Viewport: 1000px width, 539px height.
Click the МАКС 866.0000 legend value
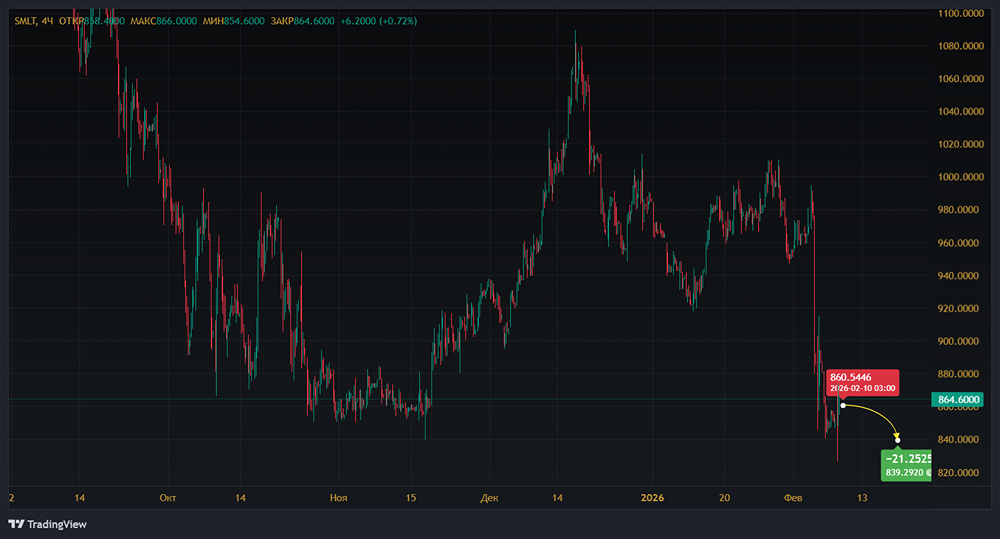[x=163, y=21]
